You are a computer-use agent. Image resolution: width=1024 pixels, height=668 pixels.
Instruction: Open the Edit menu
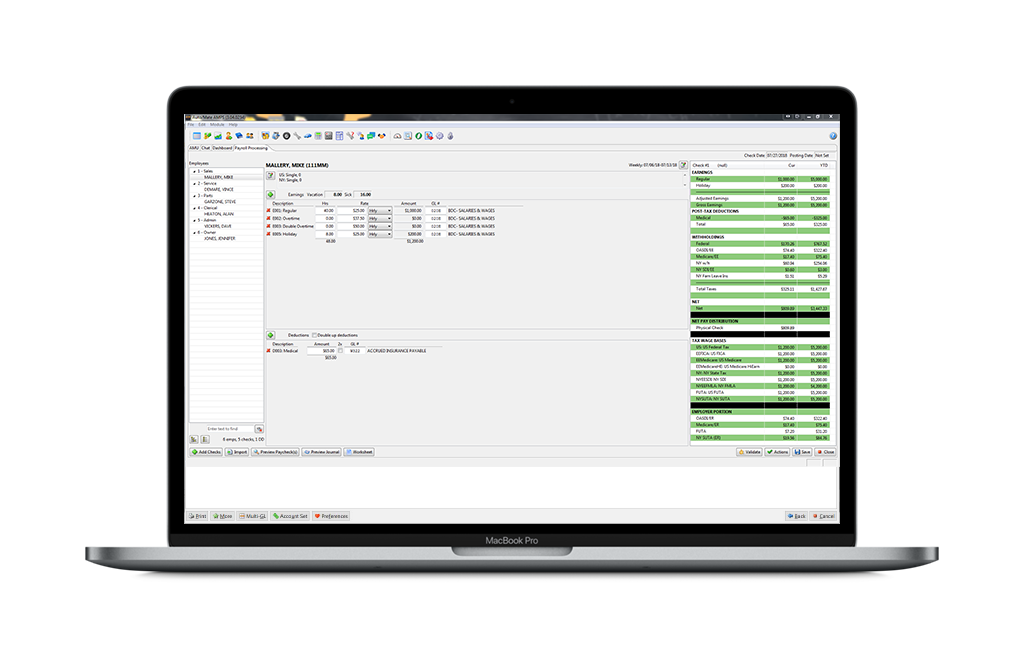click(x=202, y=125)
